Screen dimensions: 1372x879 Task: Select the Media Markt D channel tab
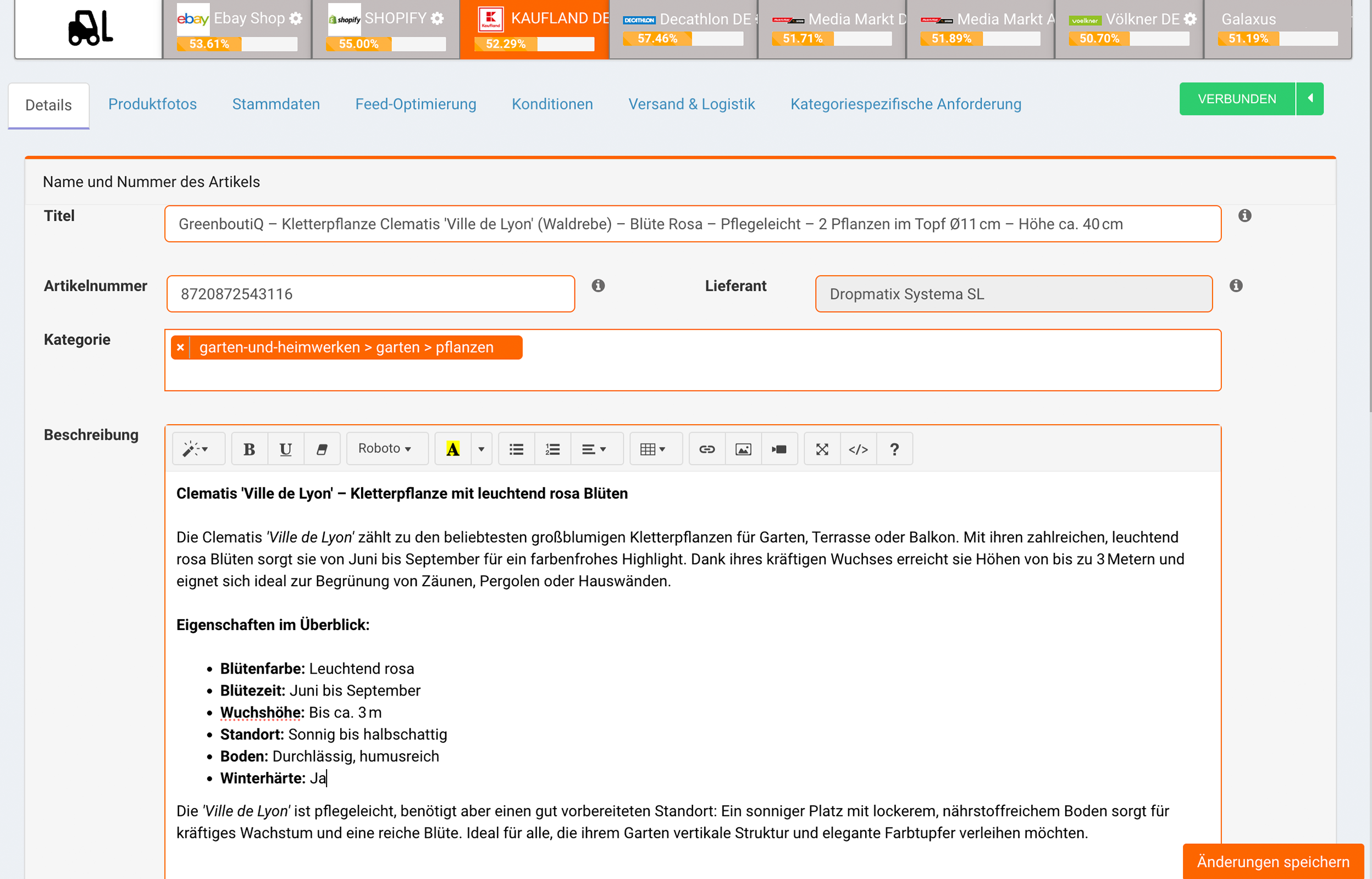click(x=832, y=29)
